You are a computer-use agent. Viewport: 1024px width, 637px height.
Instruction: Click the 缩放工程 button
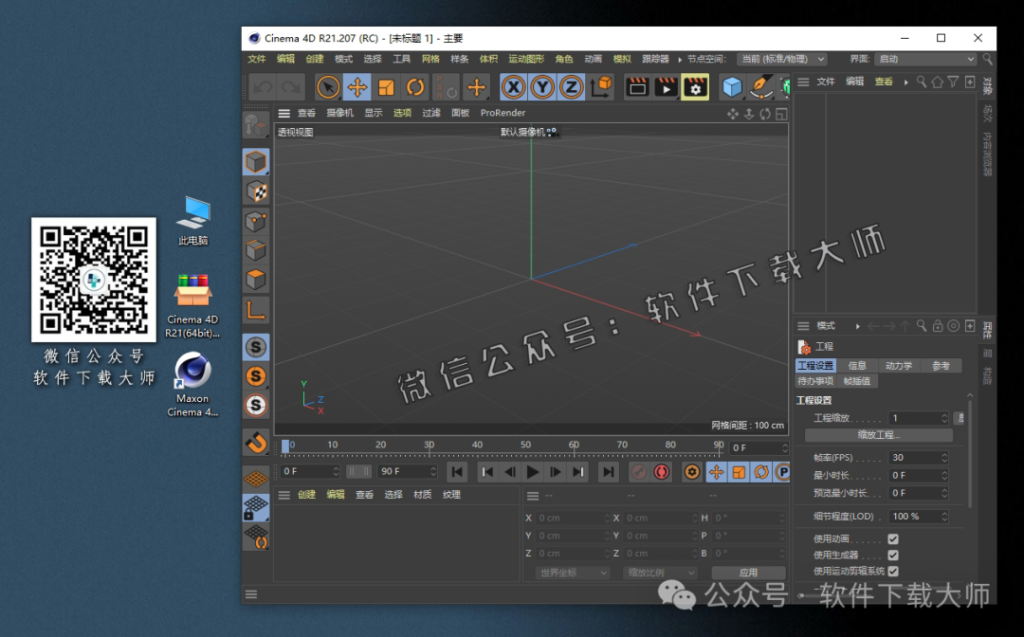(x=879, y=433)
